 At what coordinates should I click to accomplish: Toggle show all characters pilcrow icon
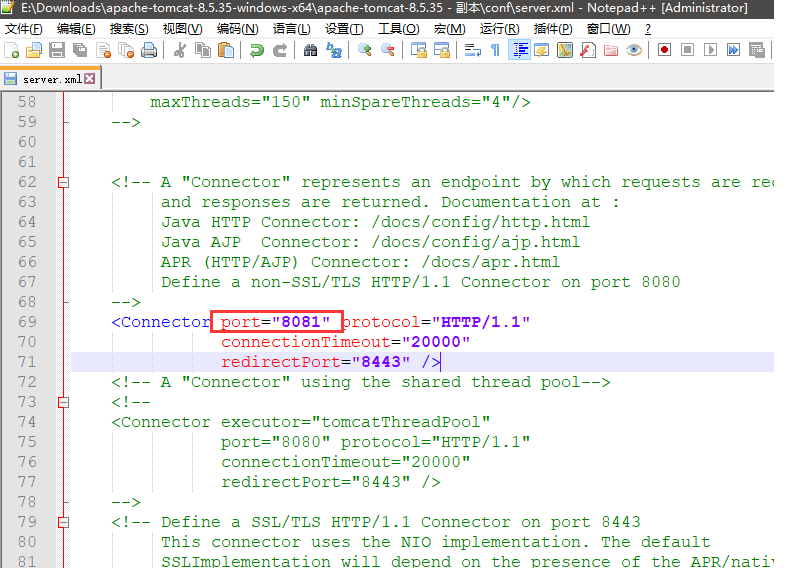(x=495, y=50)
